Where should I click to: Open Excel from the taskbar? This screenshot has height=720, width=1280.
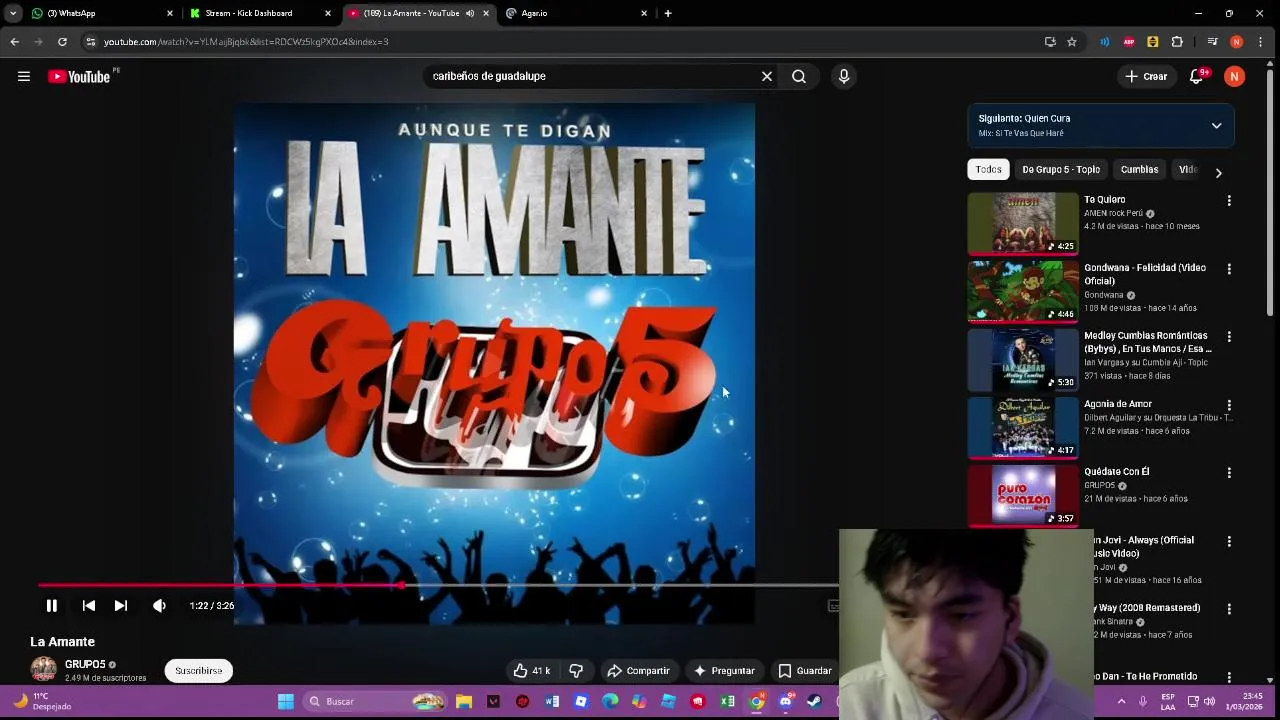click(x=727, y=701)
